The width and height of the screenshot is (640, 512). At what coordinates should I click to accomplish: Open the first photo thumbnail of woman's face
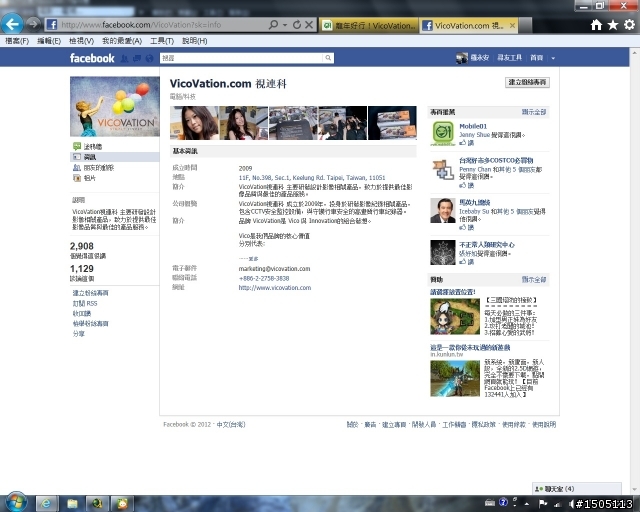pyautogui.click(x=194, y=123)
